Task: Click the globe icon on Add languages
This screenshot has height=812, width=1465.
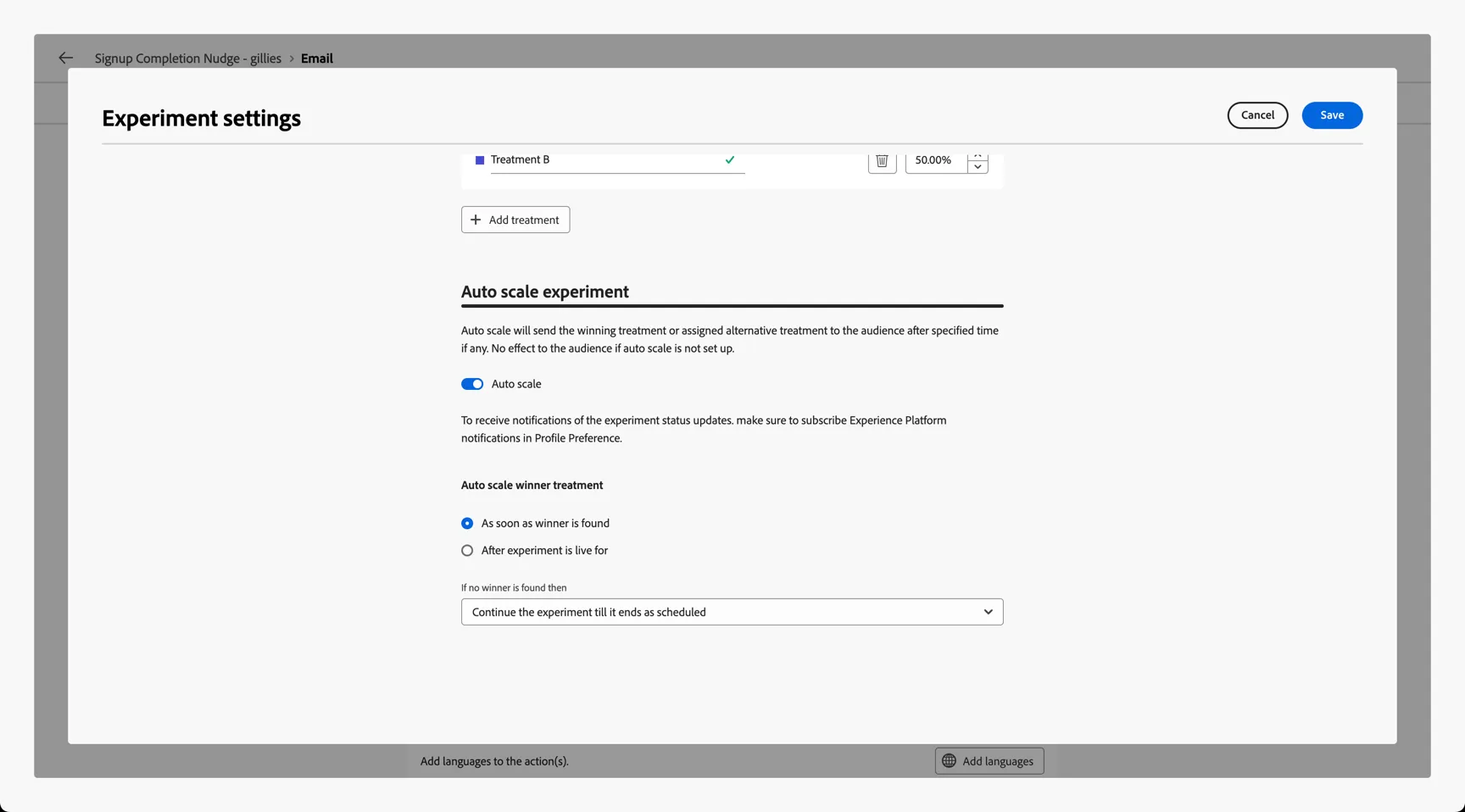Action: (x=949, y=761)
